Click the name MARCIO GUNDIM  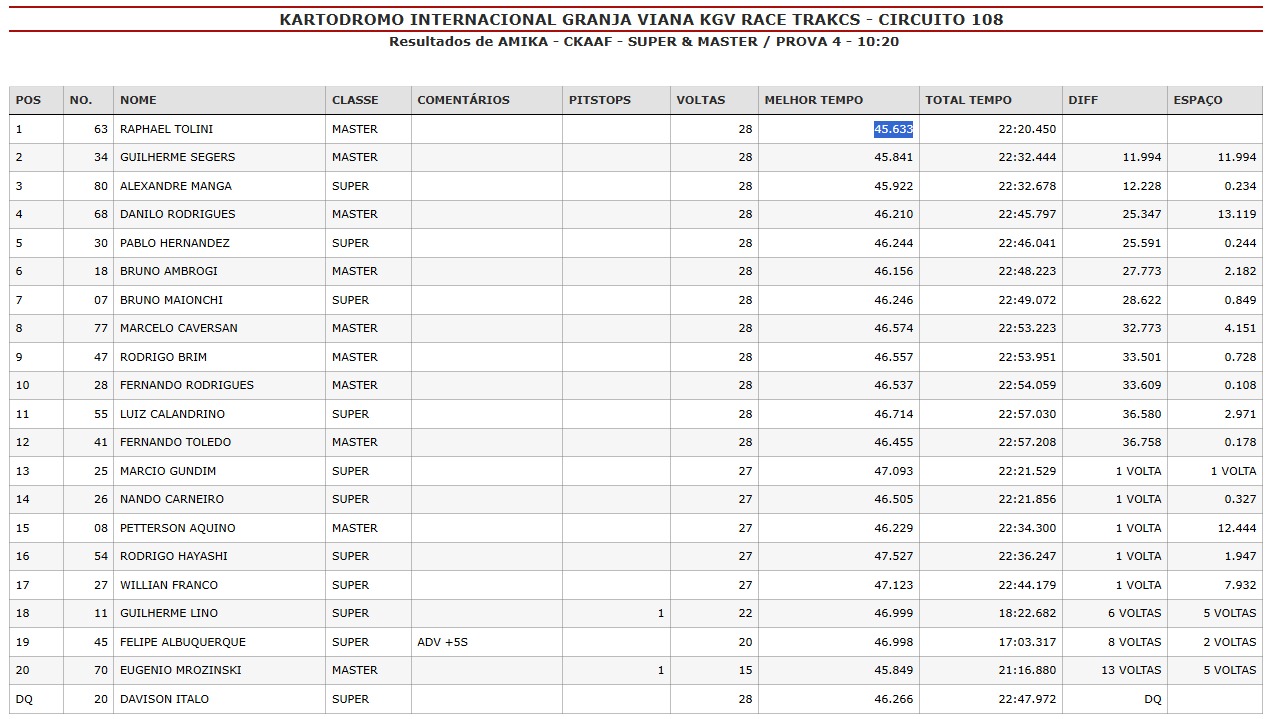point(168,471)
